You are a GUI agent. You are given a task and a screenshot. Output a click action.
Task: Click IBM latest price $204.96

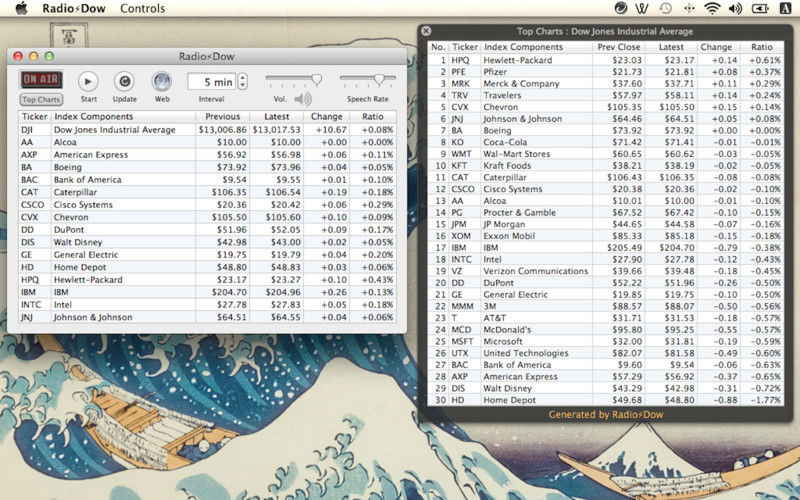(x=283, y=292)
